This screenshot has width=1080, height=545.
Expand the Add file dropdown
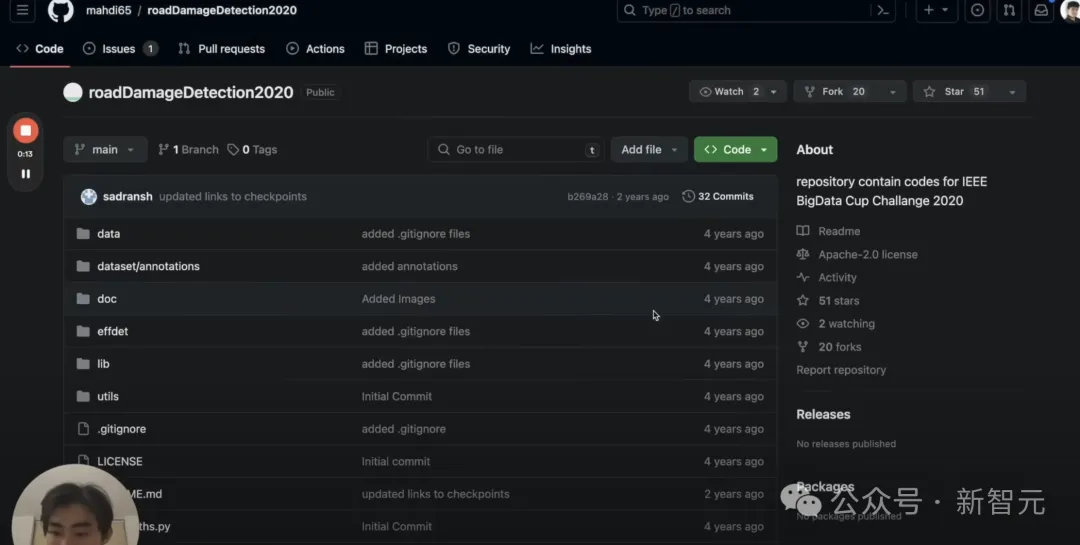pos(649,150)
